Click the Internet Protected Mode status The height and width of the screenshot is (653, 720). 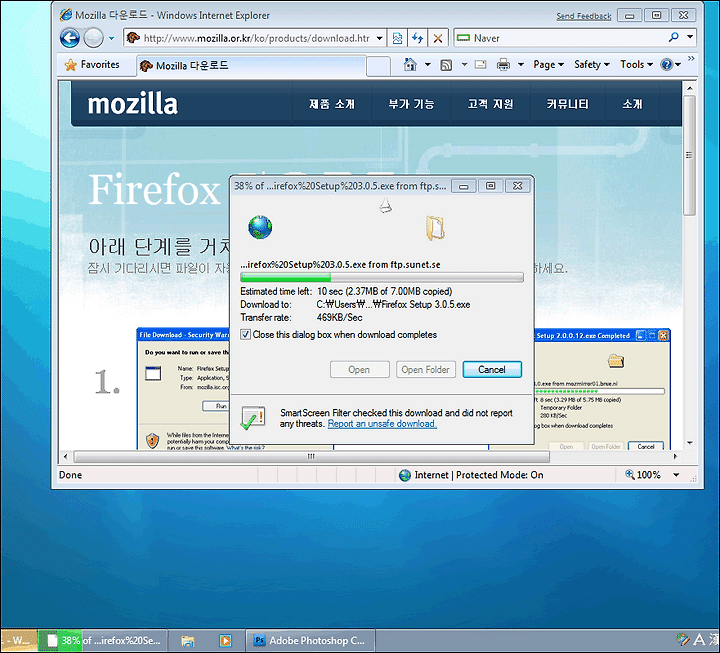[x=471, y=475]
